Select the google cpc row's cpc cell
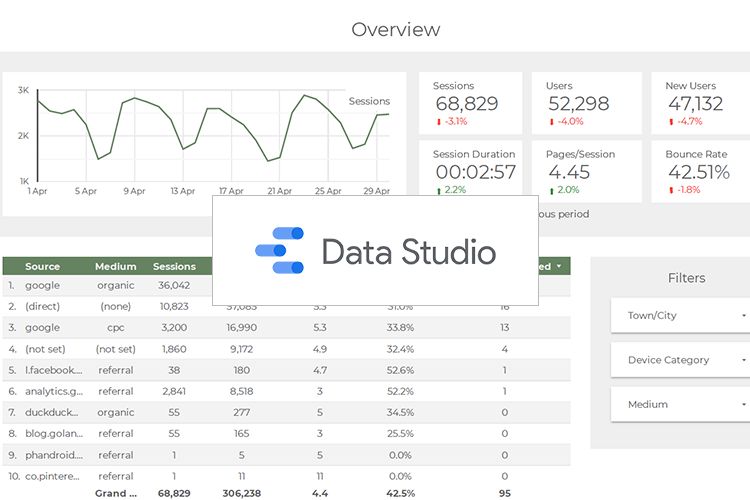Image resolution: width=750 pixels, height=500 pixels. point(116,328)
